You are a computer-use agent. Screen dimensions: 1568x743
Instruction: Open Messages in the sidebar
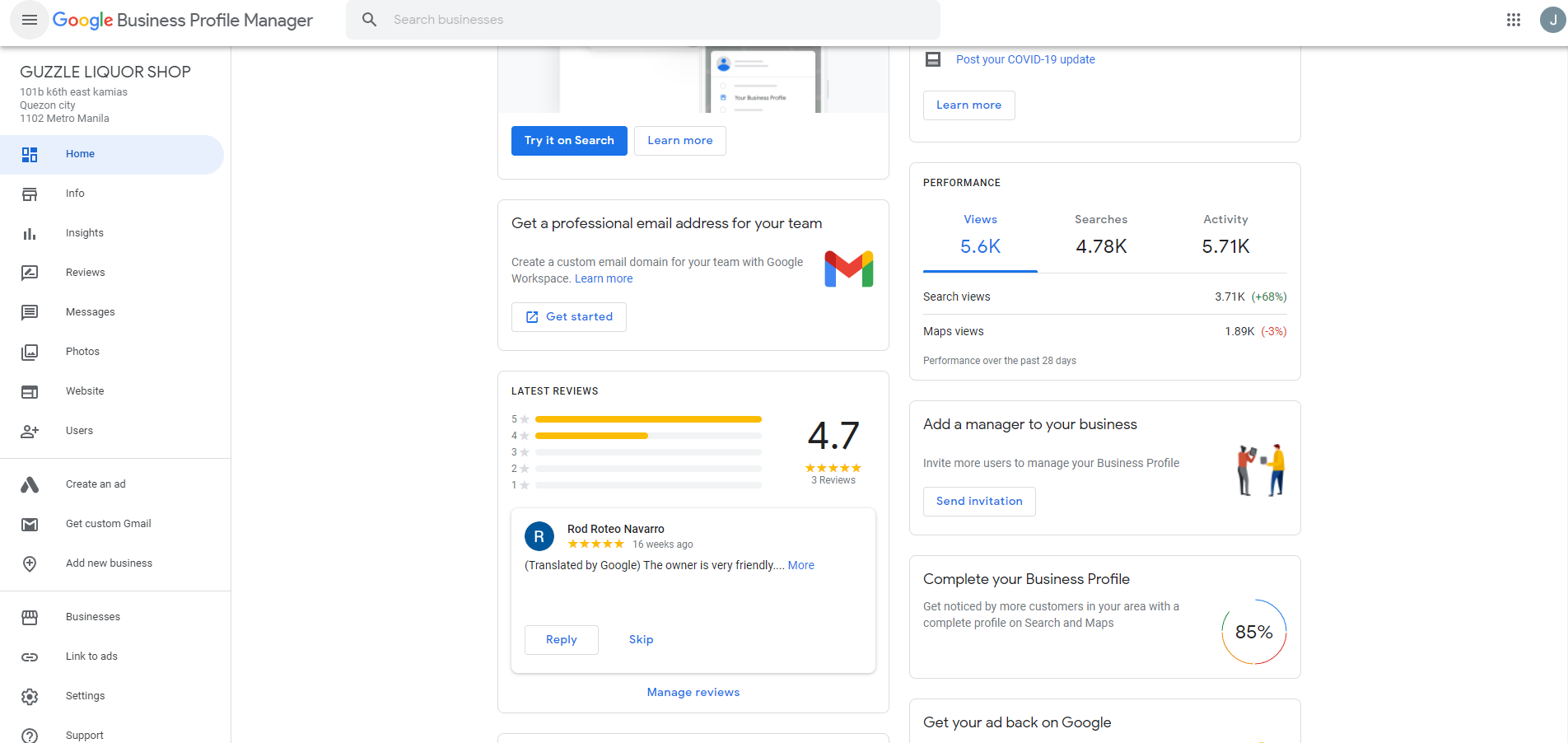(x=90, y=312)
